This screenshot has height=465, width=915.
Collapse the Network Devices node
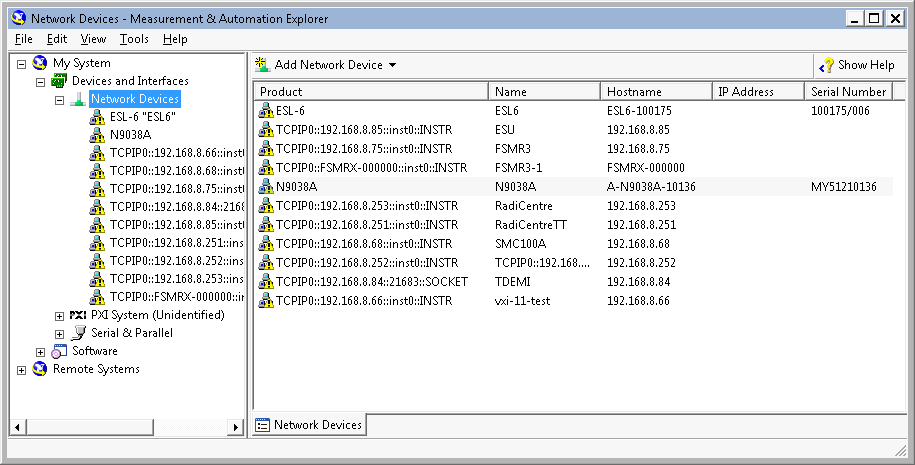pyautogui.click(x=60, y=100)
